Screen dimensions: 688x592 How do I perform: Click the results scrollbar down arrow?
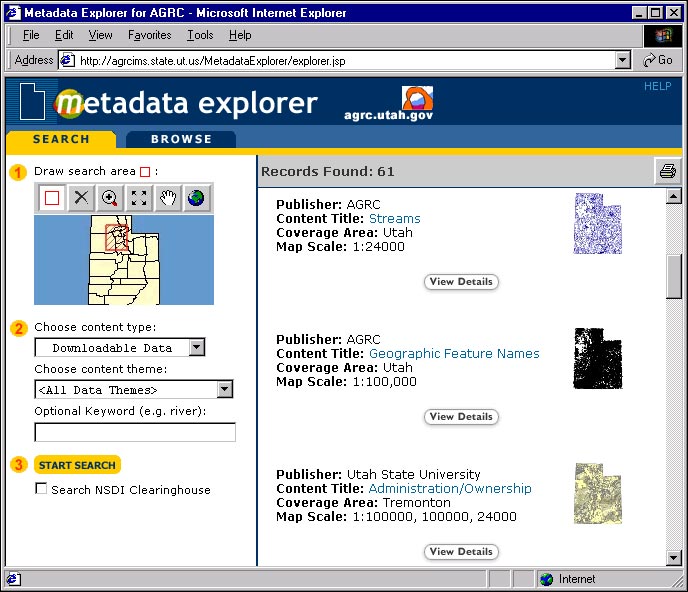(x=674, y=558)
